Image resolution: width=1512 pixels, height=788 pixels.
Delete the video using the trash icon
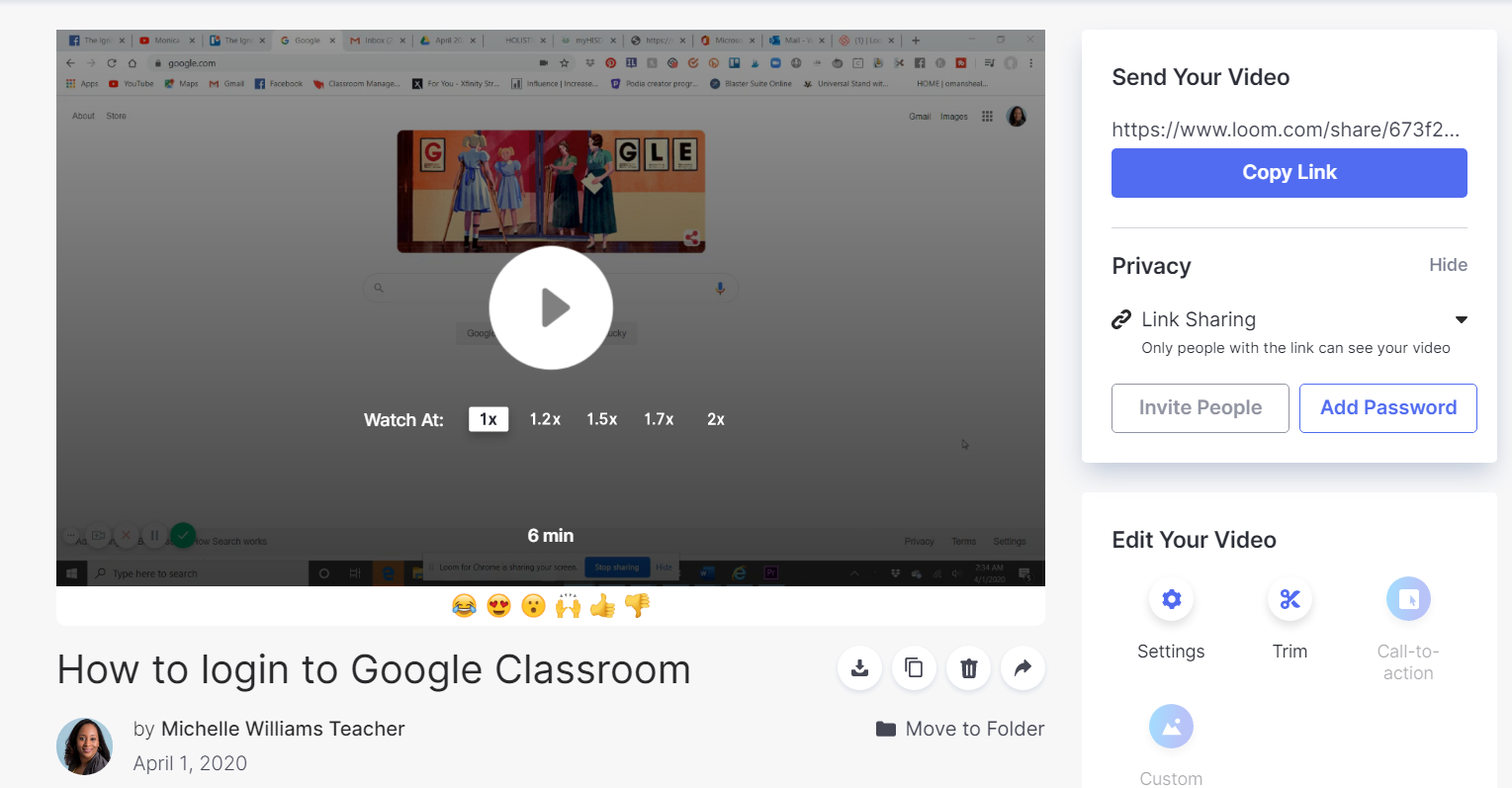[968, 668]
